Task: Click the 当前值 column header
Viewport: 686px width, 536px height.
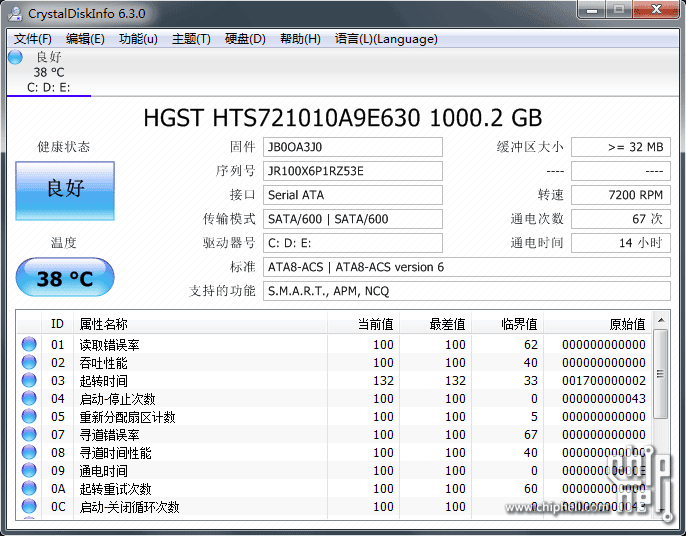Action: 363,324
